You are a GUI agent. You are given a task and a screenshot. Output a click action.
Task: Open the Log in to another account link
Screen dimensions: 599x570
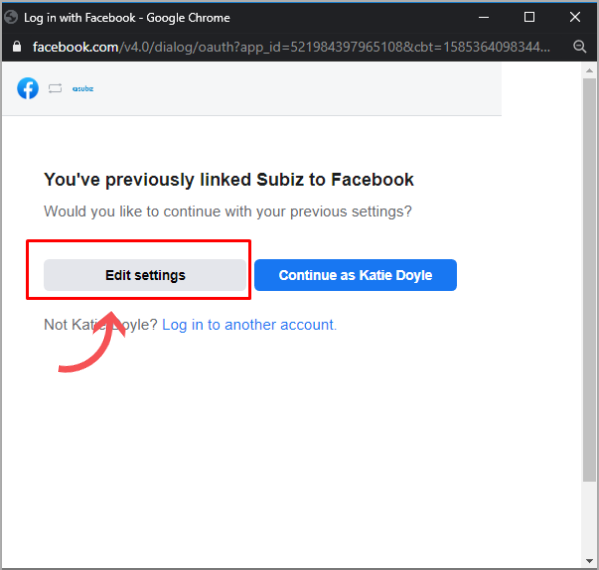coord(249,325)
